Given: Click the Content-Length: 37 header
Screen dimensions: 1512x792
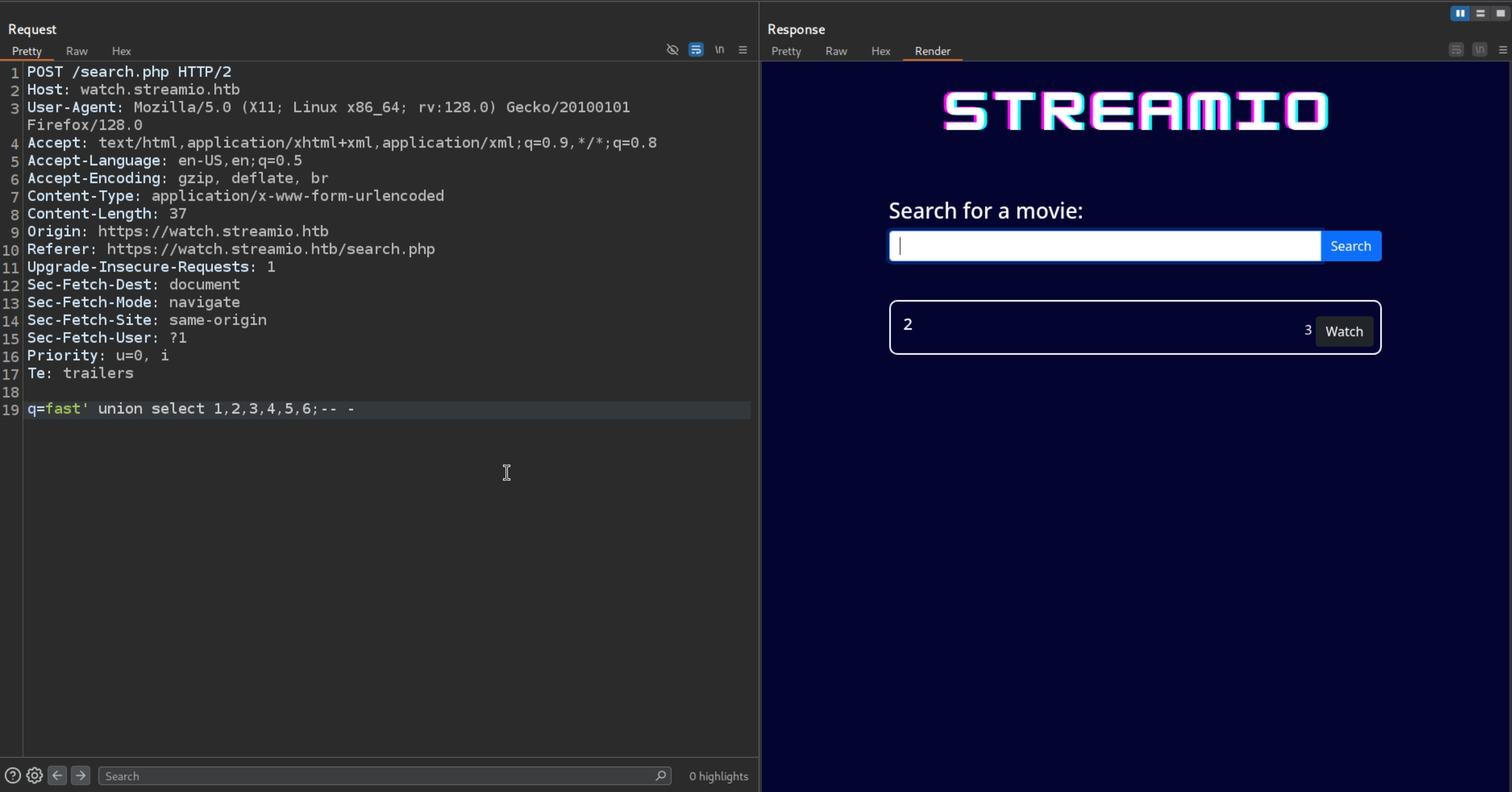Looking at the screenshot, I should click(107, 214).
